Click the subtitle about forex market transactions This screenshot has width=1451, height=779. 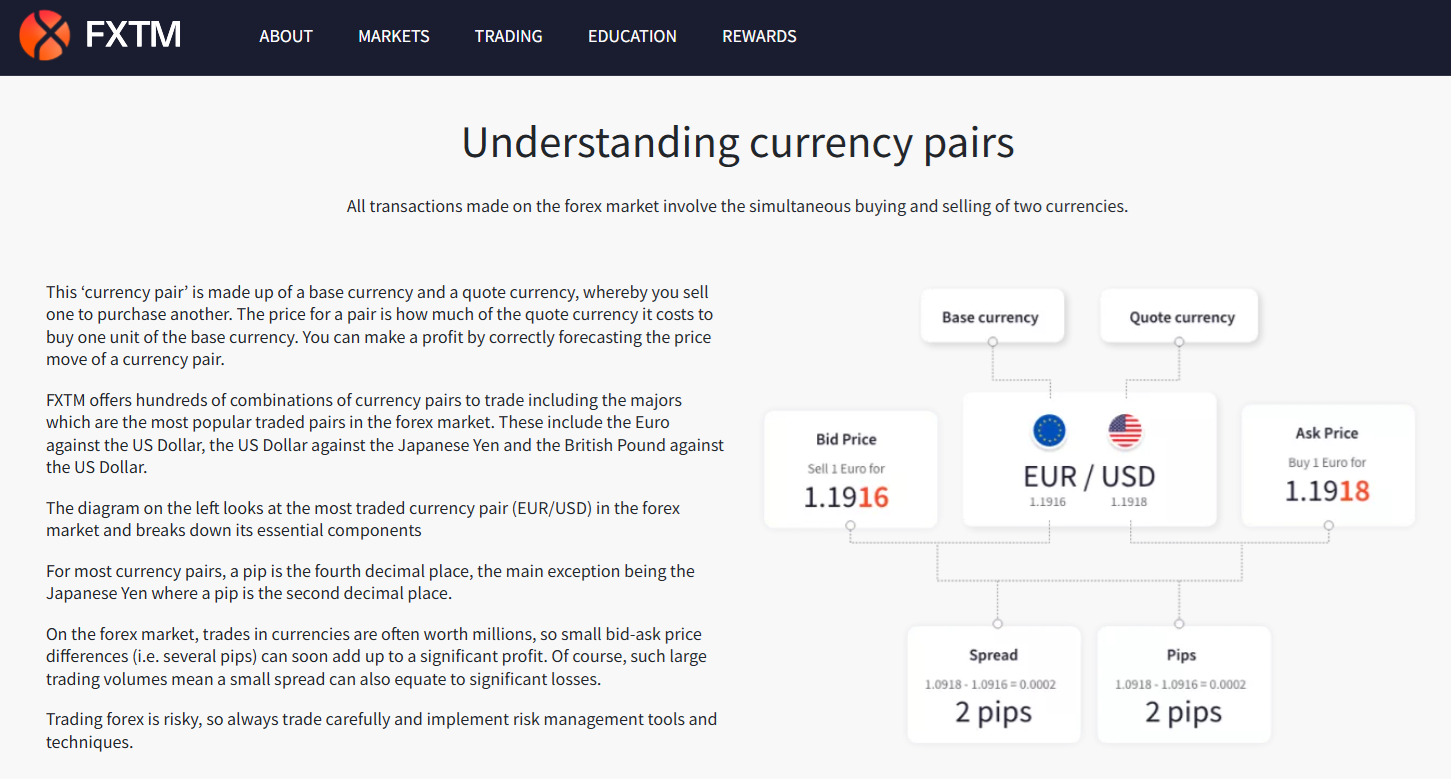pos(737,207)
